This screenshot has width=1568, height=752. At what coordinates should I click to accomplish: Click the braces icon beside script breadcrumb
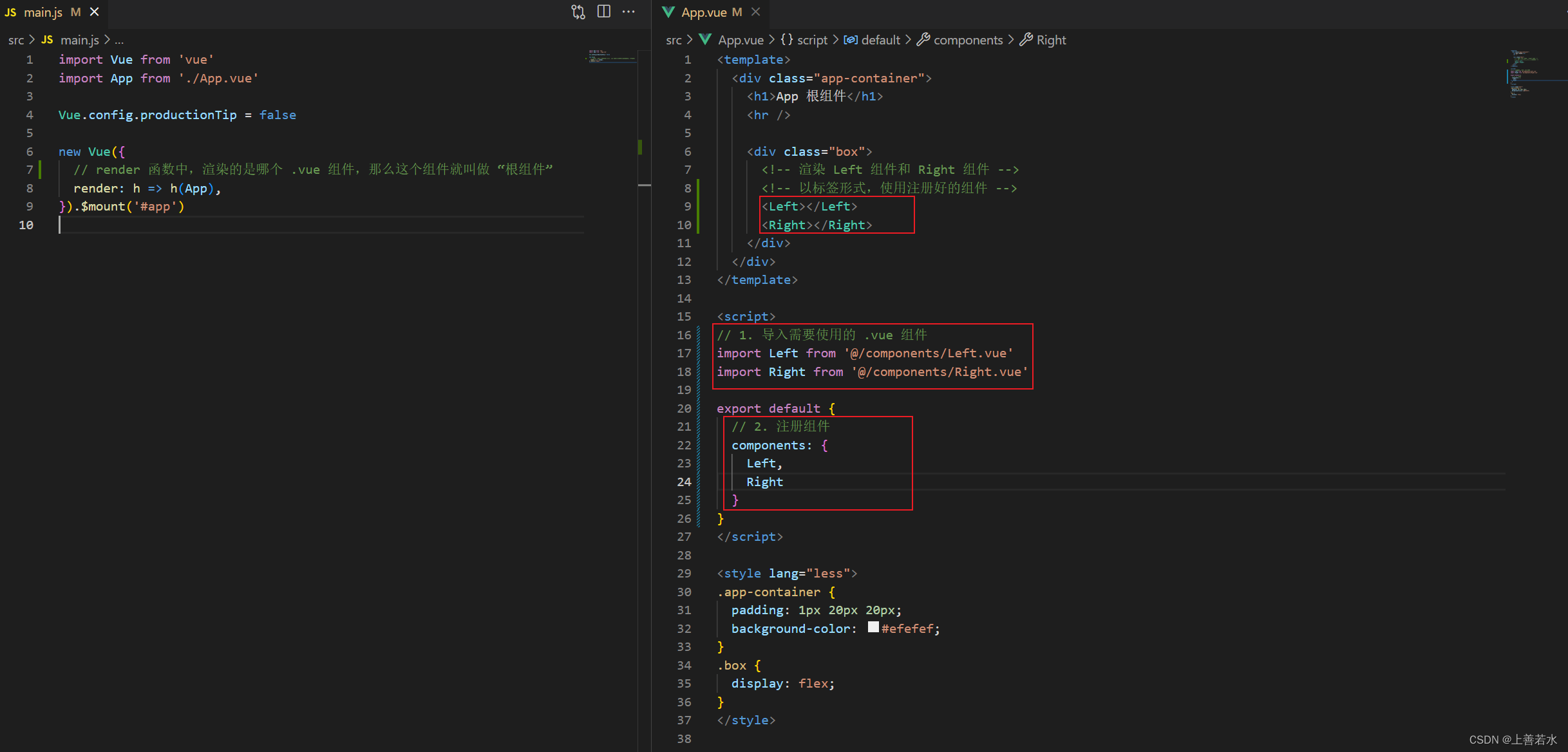pyautogui.click(x=787, y=39)
